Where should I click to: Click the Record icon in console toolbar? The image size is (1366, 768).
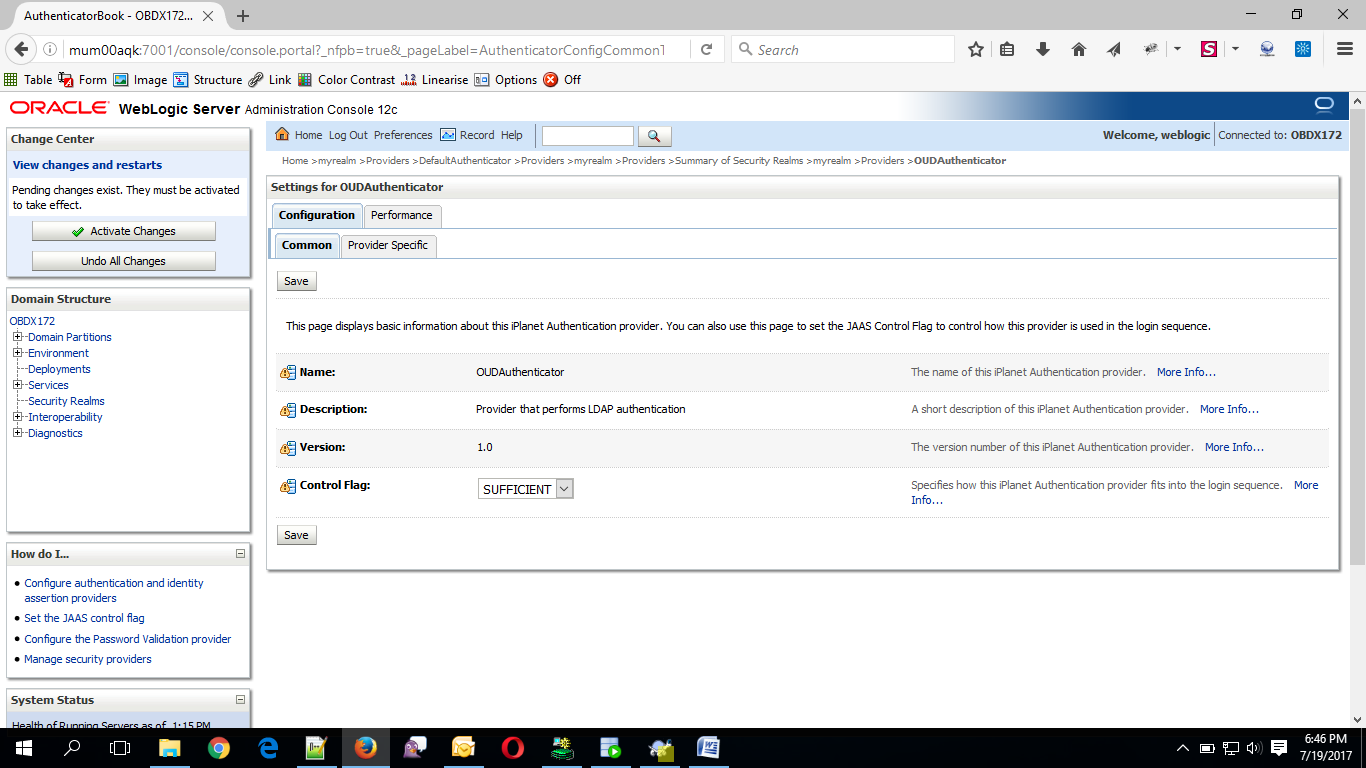point(448,135)
